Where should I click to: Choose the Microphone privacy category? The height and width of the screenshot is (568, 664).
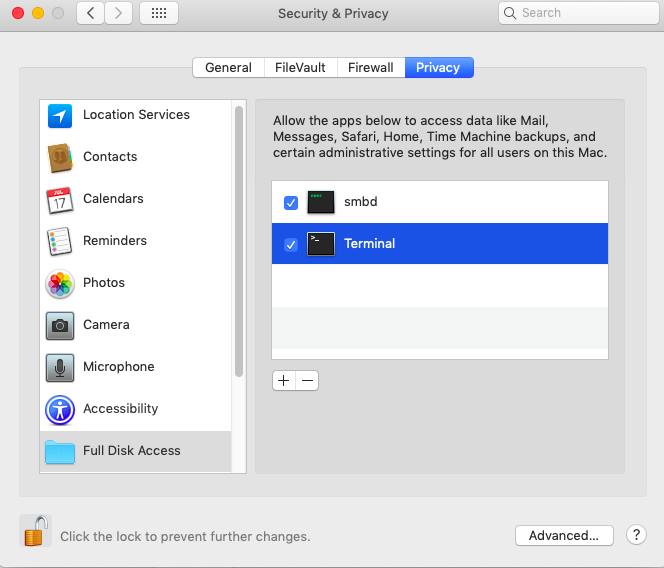pos(118,367)
